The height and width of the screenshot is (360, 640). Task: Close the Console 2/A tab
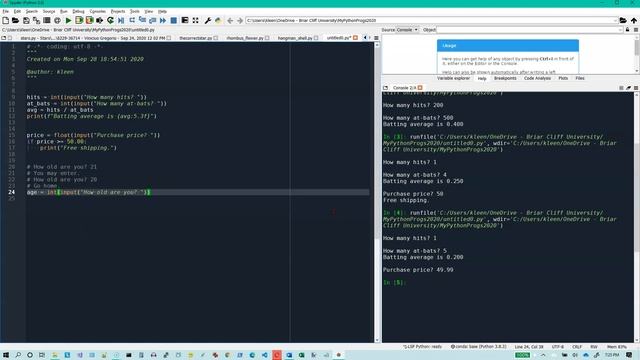click(x=420, y=88)
